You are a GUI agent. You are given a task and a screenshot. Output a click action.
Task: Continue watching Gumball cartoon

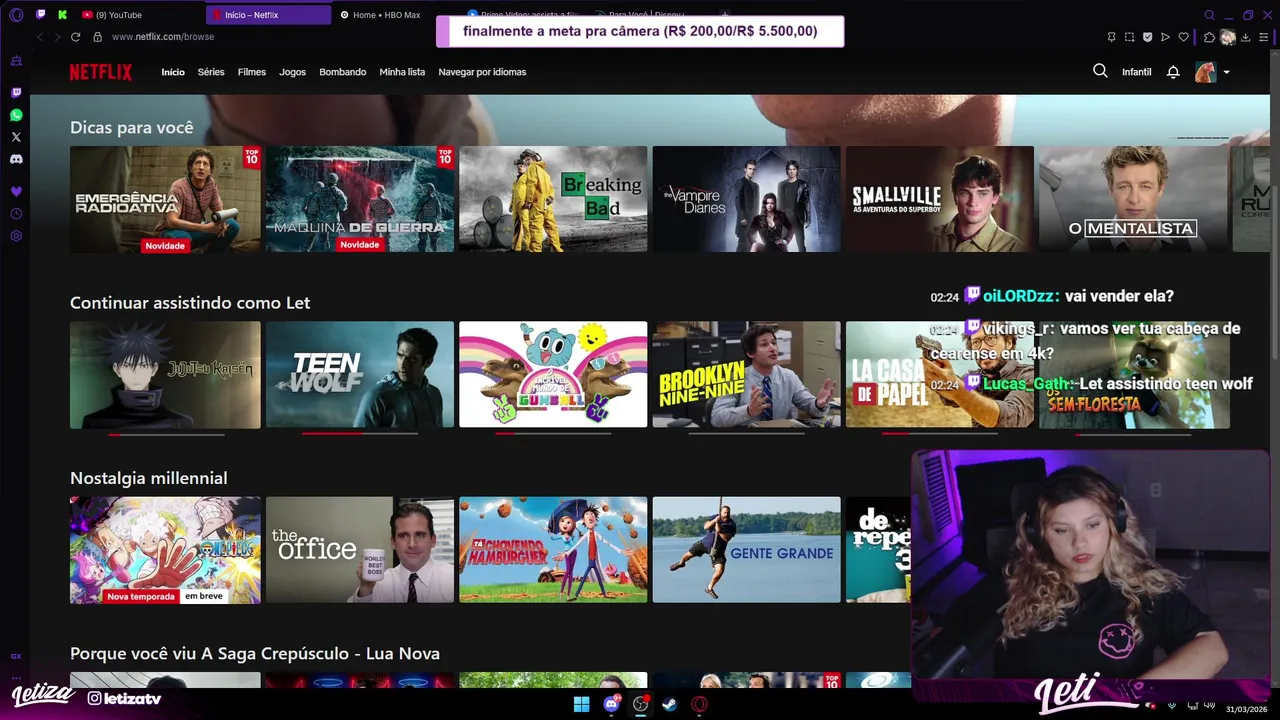point(553,375)
